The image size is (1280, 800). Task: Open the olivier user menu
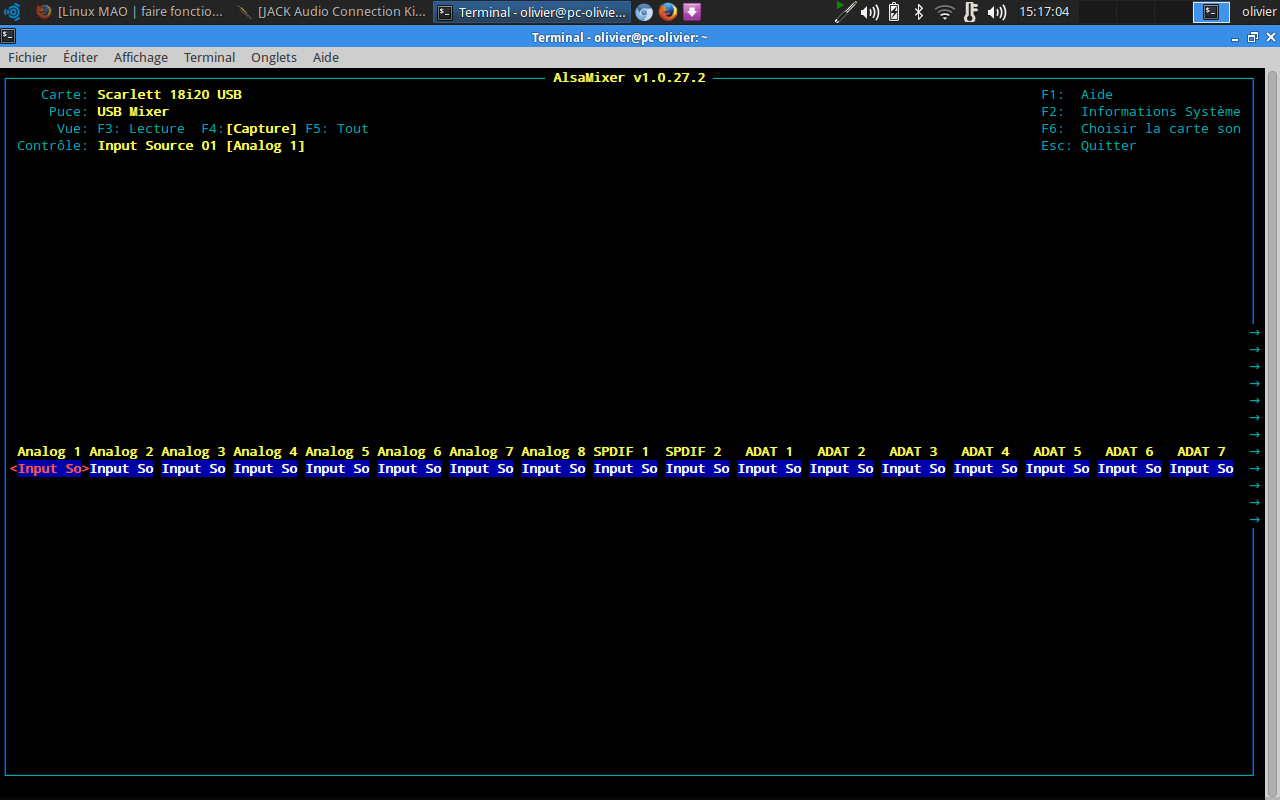pyautogui.click(x=1259, y=12)
